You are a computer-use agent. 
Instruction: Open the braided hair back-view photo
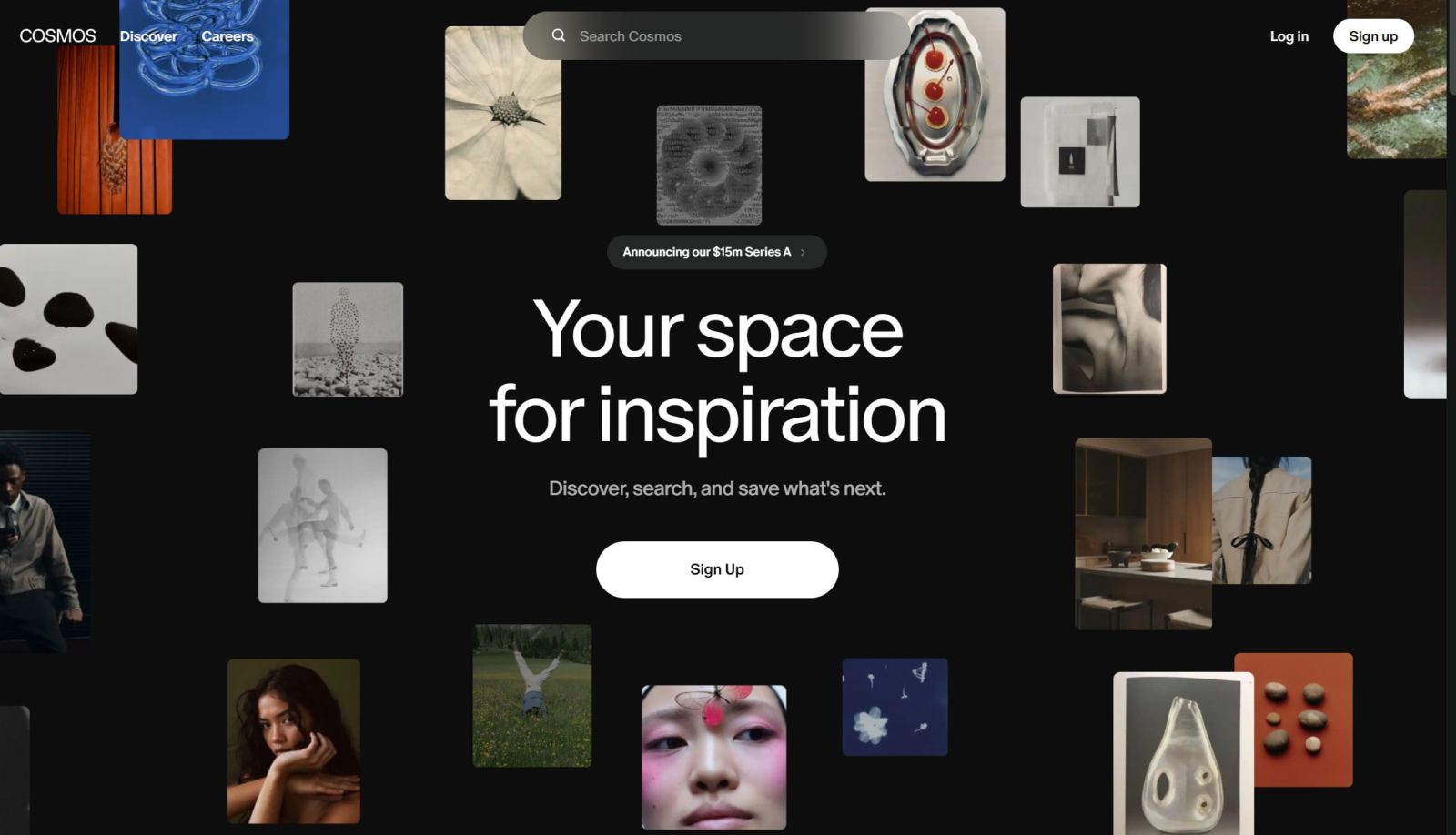click(1262, 520)
